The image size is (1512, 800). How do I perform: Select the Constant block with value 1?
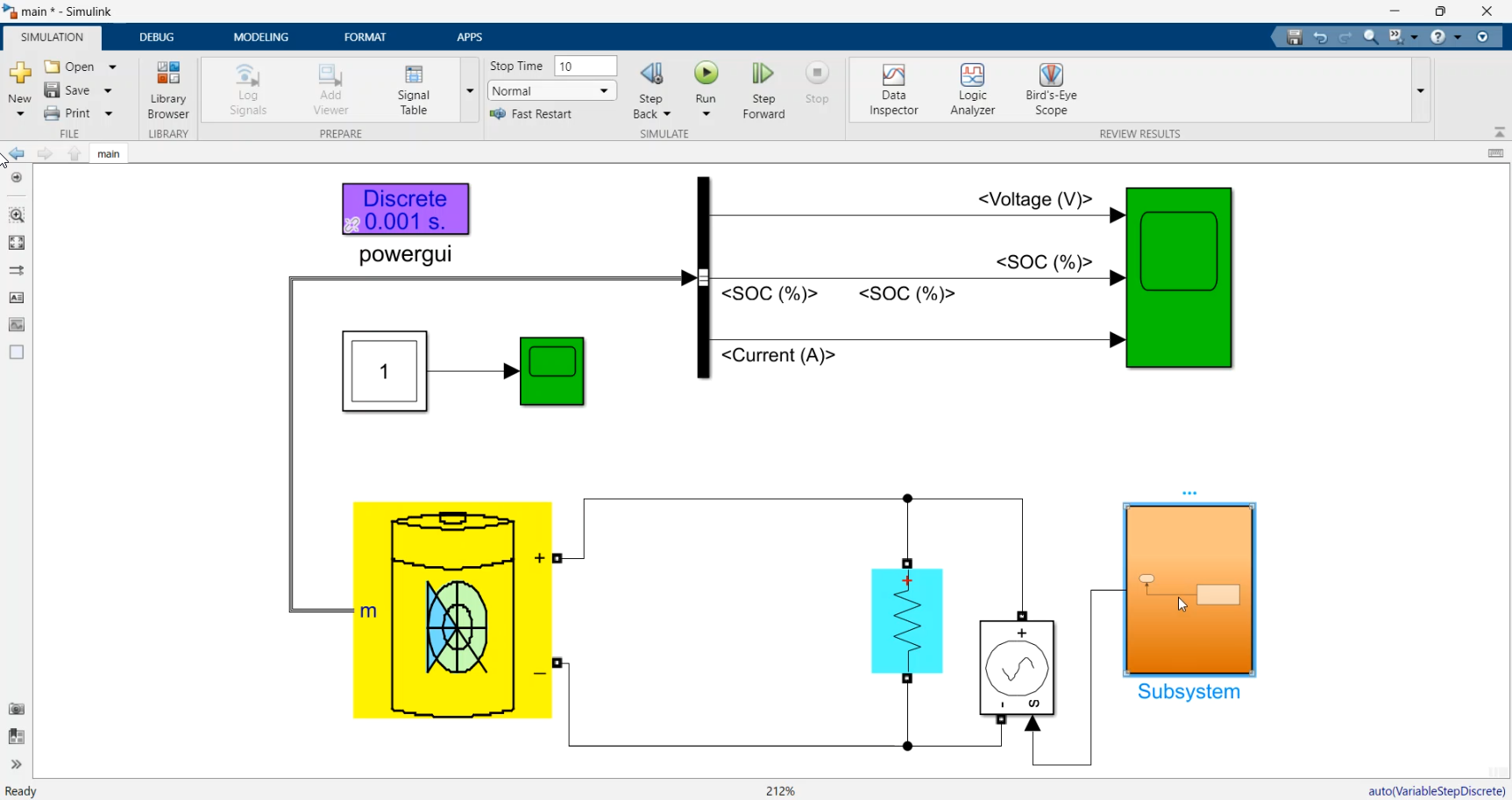click(385, 372)
